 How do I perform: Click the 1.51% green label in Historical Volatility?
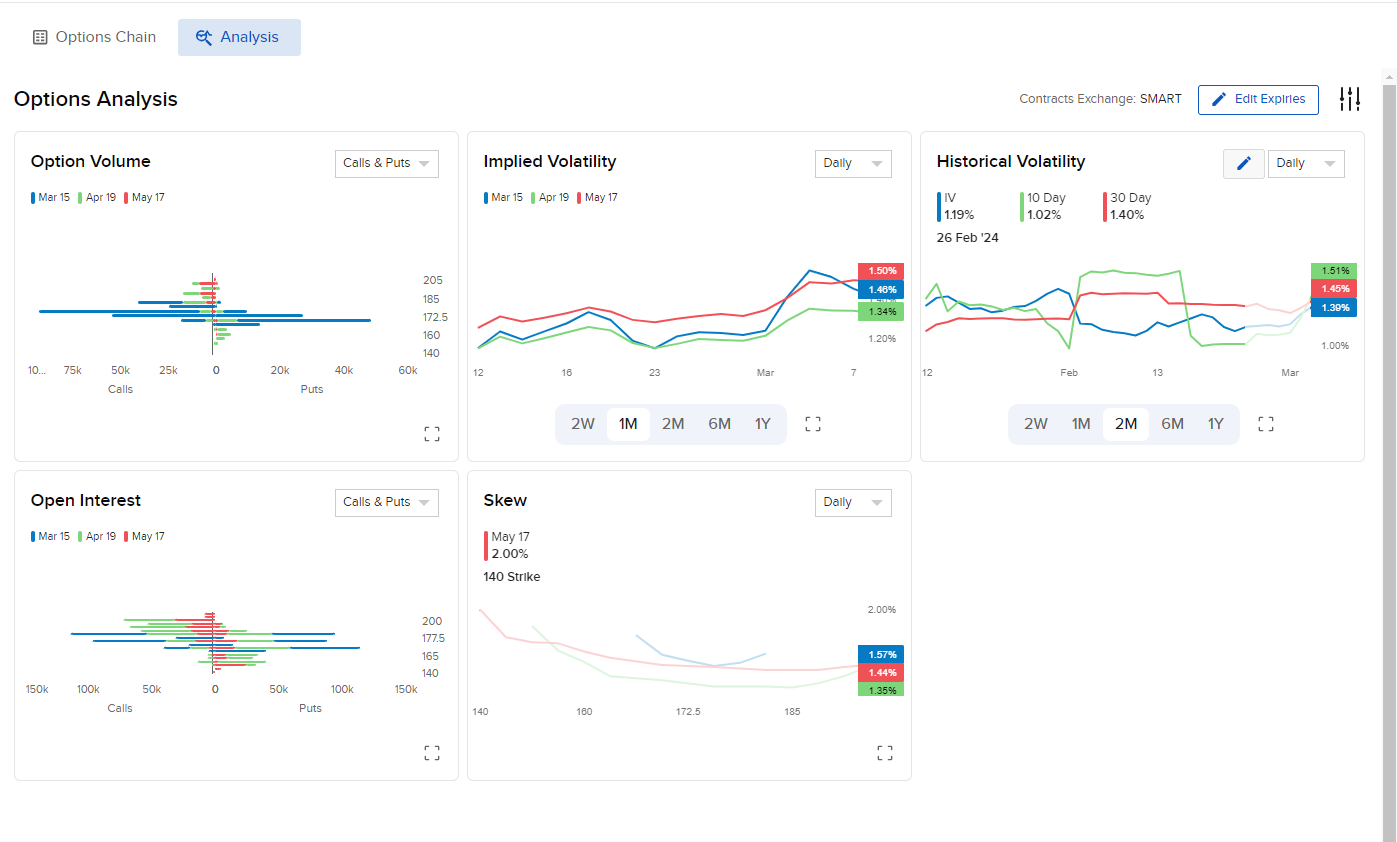pos(1334,271)
